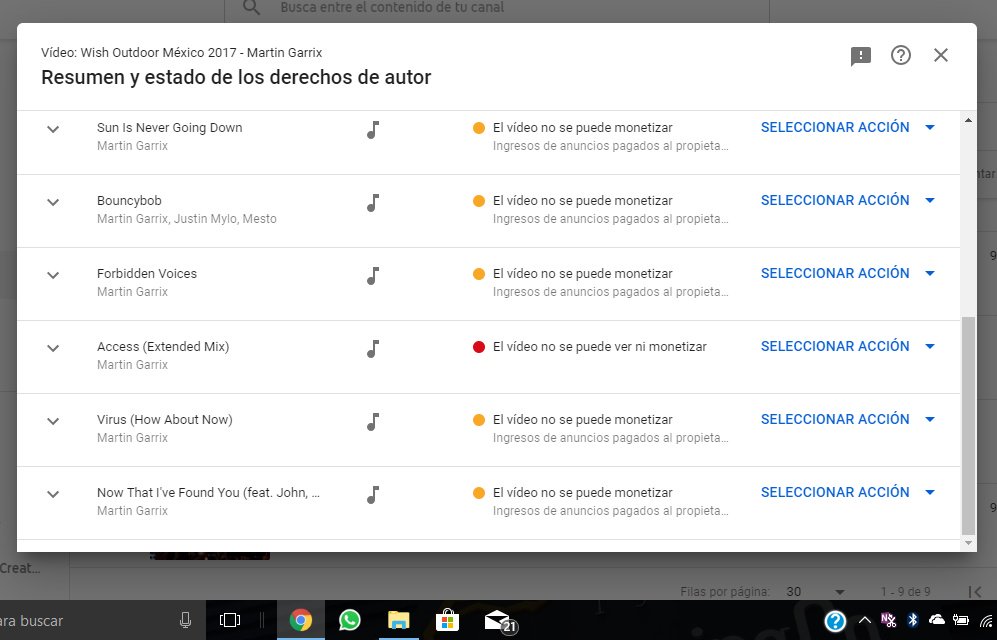Click the music note icon for Bouncybob
The width and height of the screenshot is (997, 640).
[373, 203]
